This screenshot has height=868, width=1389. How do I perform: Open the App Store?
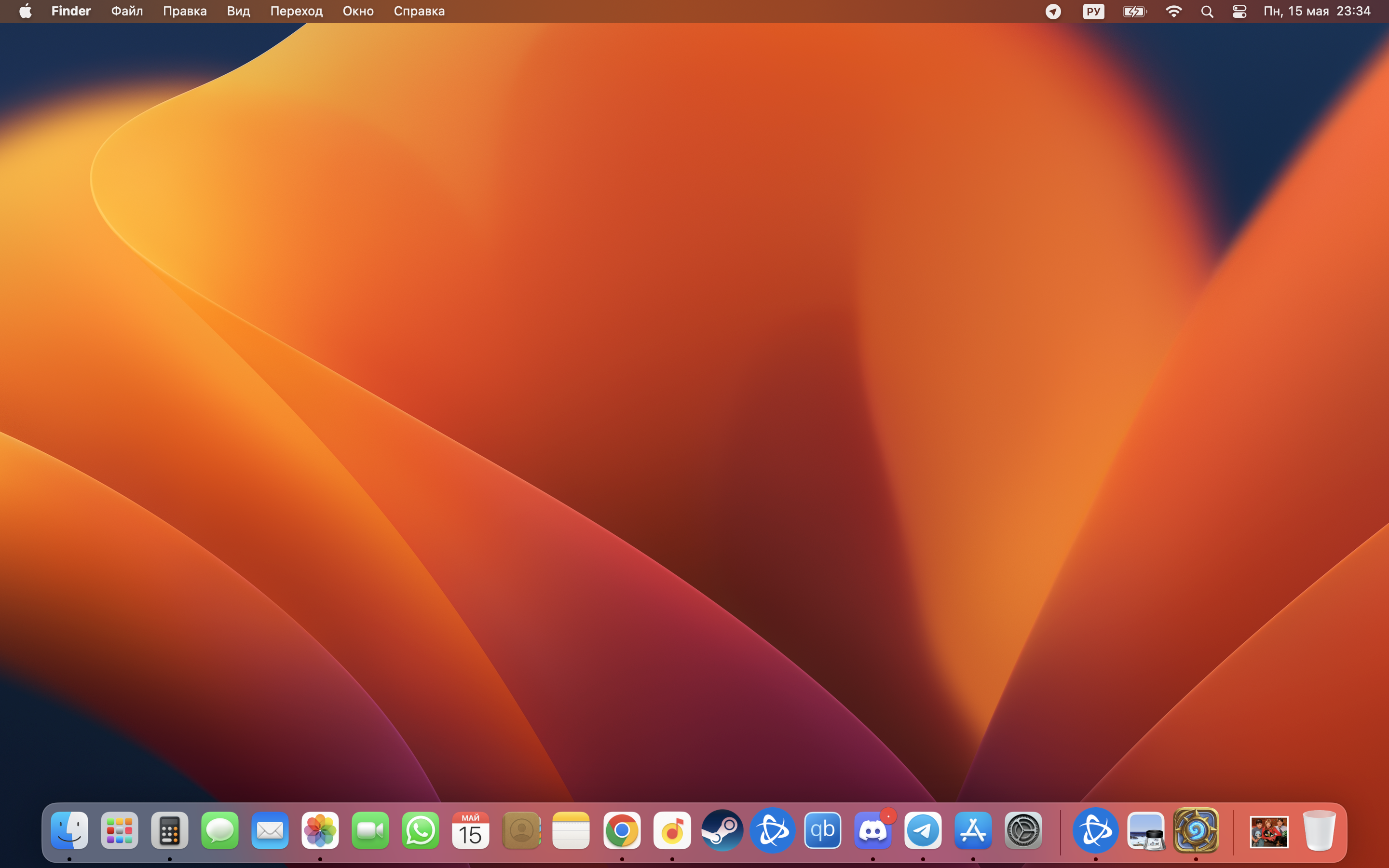point(973,830)
